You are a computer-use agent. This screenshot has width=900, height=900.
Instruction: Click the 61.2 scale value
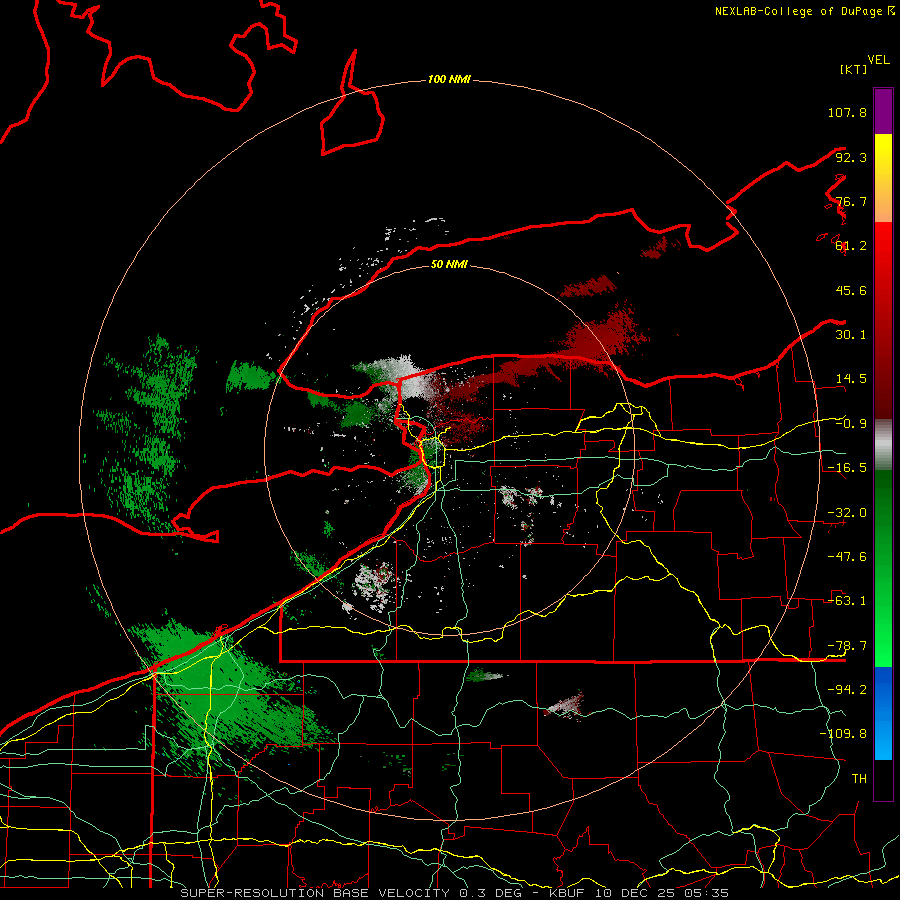851,246
